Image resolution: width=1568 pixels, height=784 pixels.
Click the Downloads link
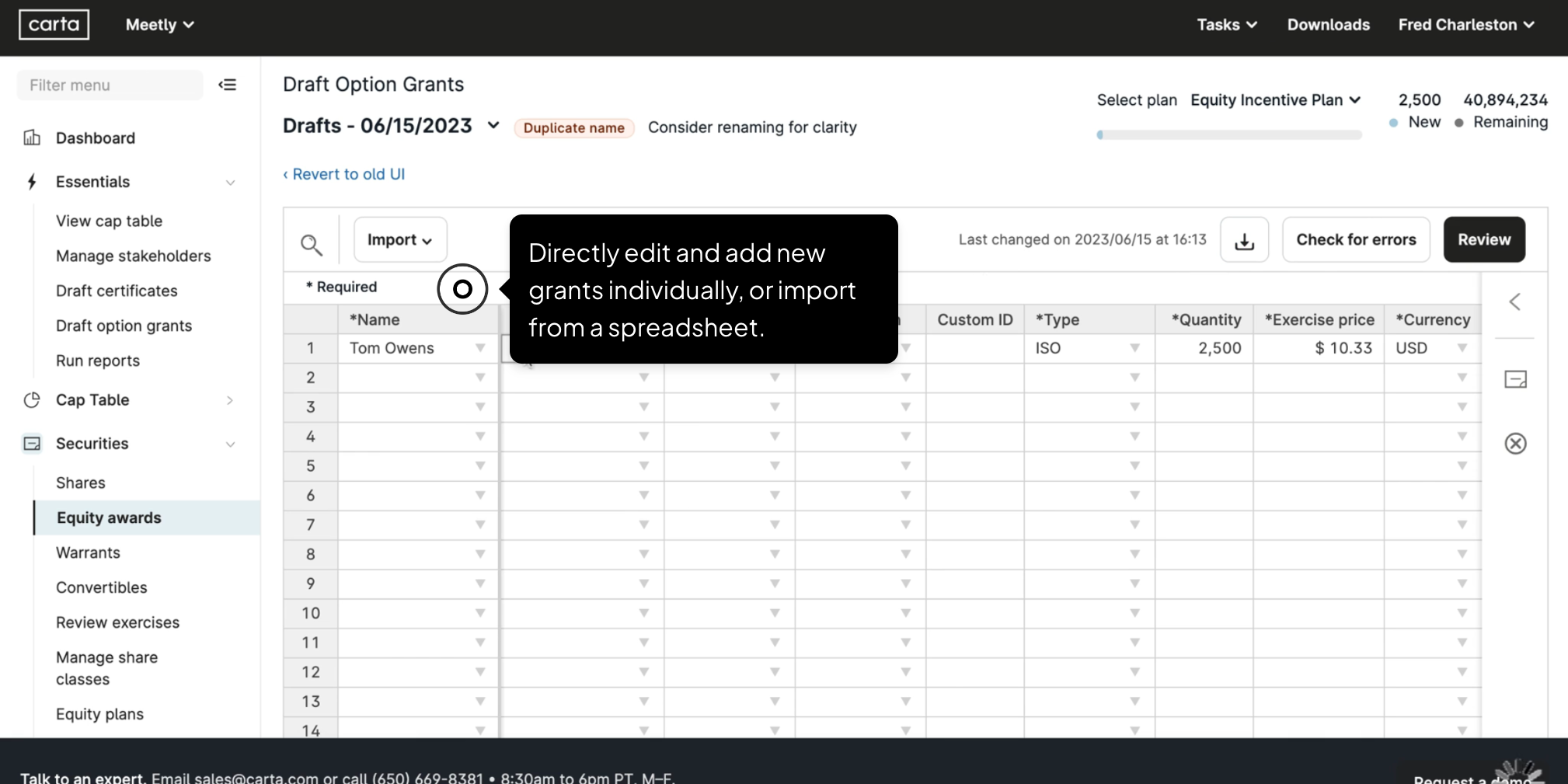pos(1329,25)
